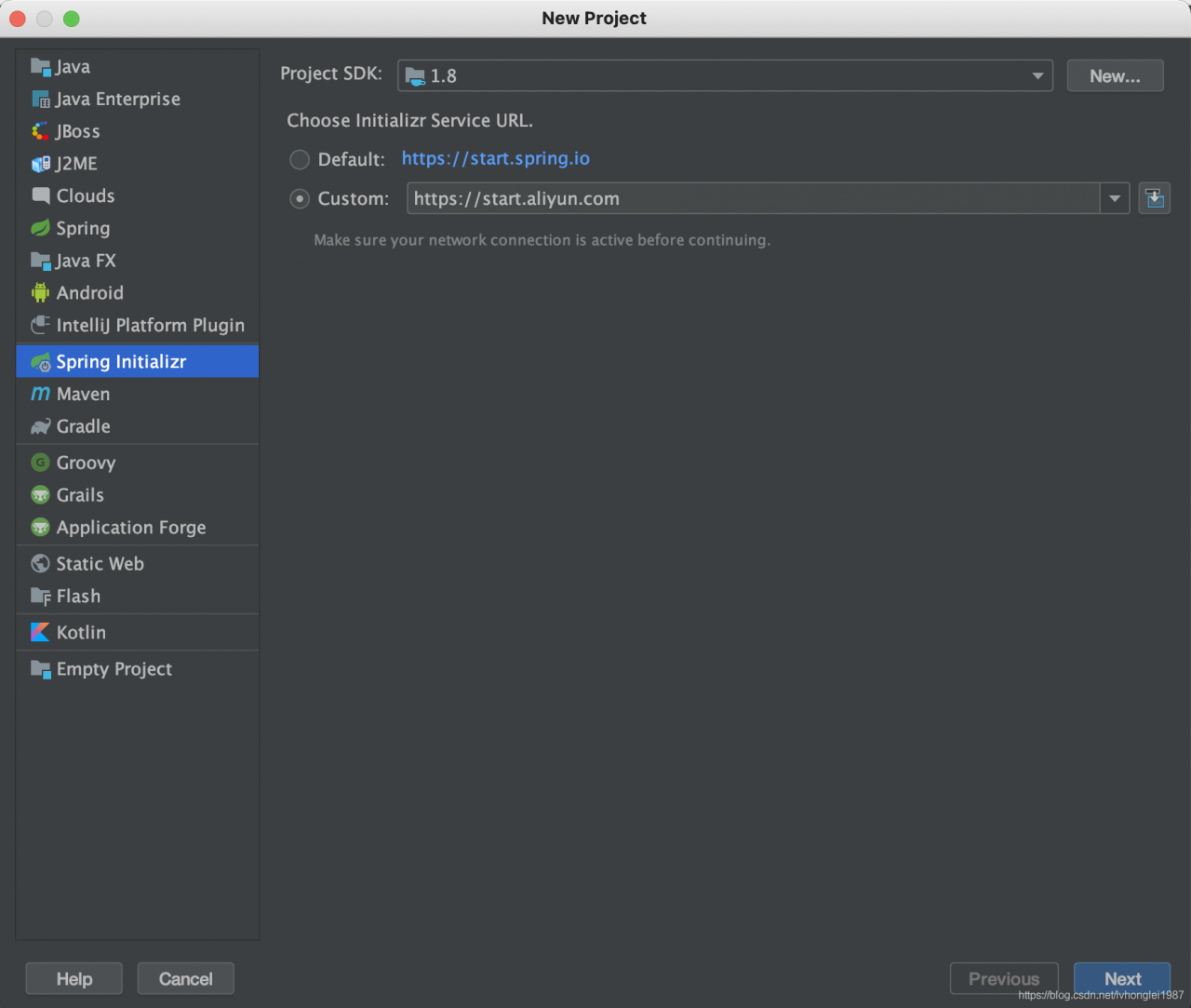Click the SDK folder icon in Project SDK box
The image size is (1191, 1008).
click(x=415, y=76)
